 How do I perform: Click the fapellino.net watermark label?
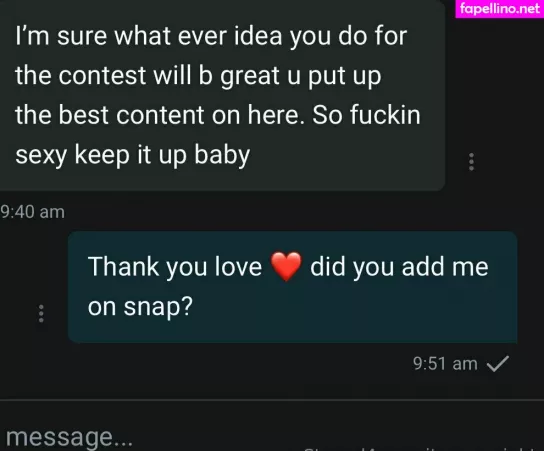[500, 8]
